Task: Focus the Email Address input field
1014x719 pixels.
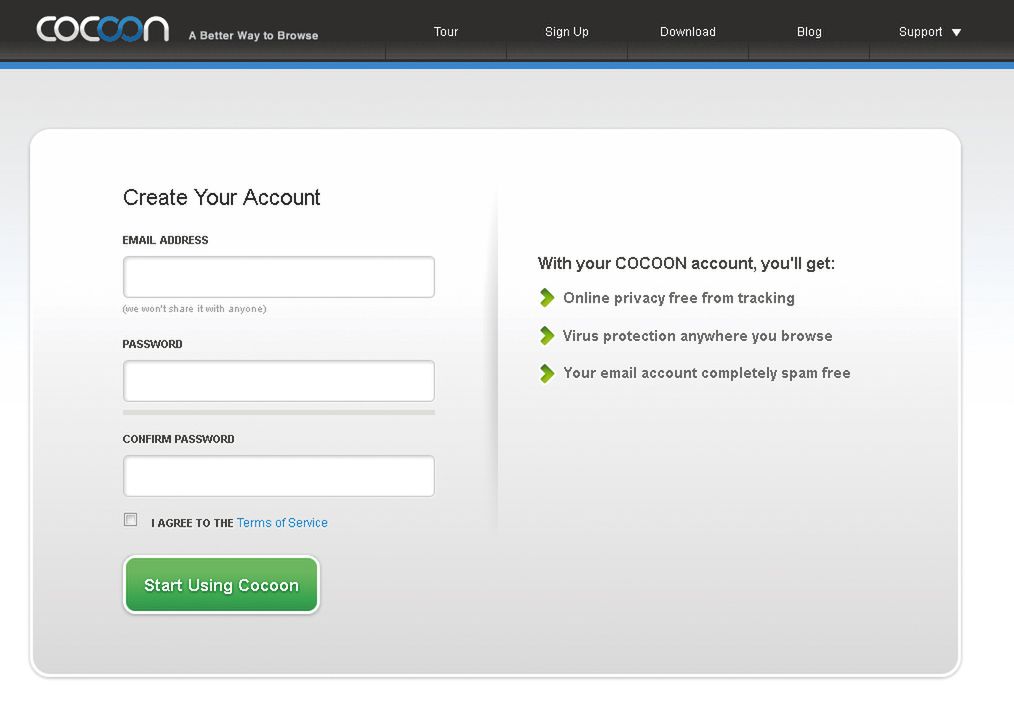Action: point(279,277)
